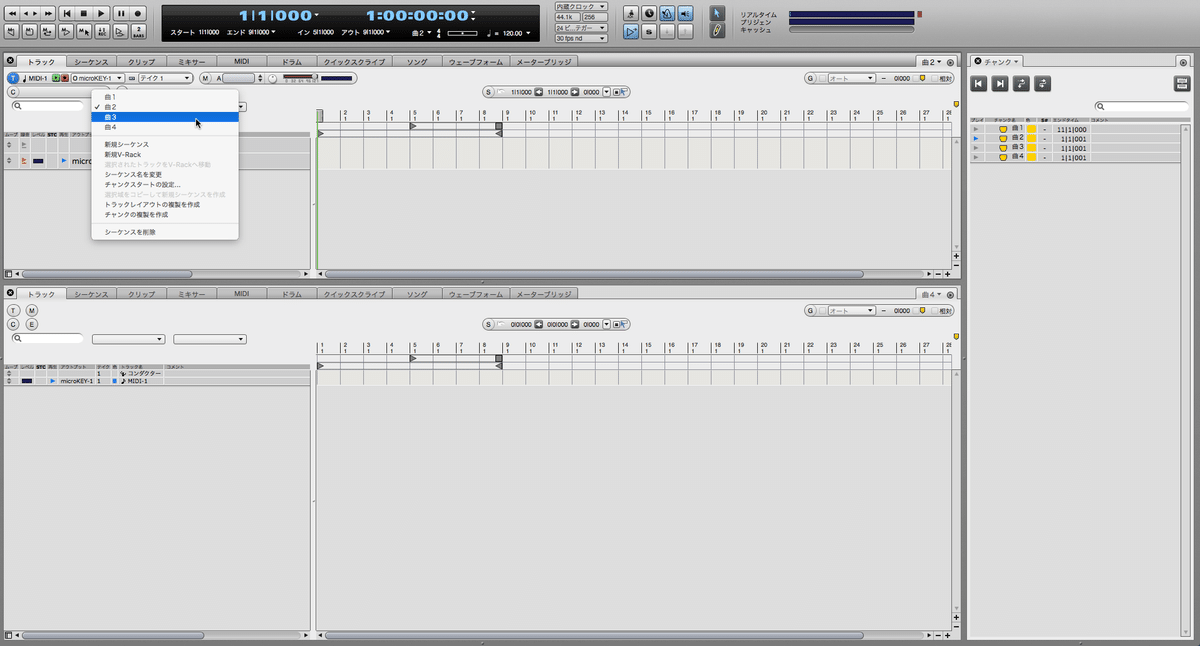Screen dimensions: 1200x646
Task: Open the 曲4 window title dropdown
Action: tap(930, 295)
